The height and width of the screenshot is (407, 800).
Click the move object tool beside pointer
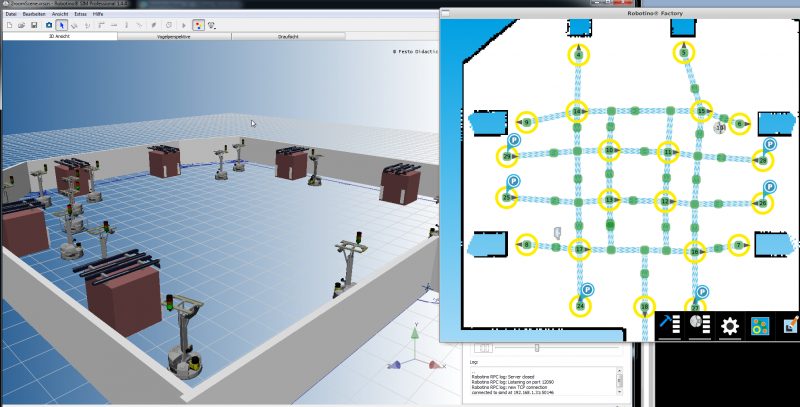pos(74,25)
